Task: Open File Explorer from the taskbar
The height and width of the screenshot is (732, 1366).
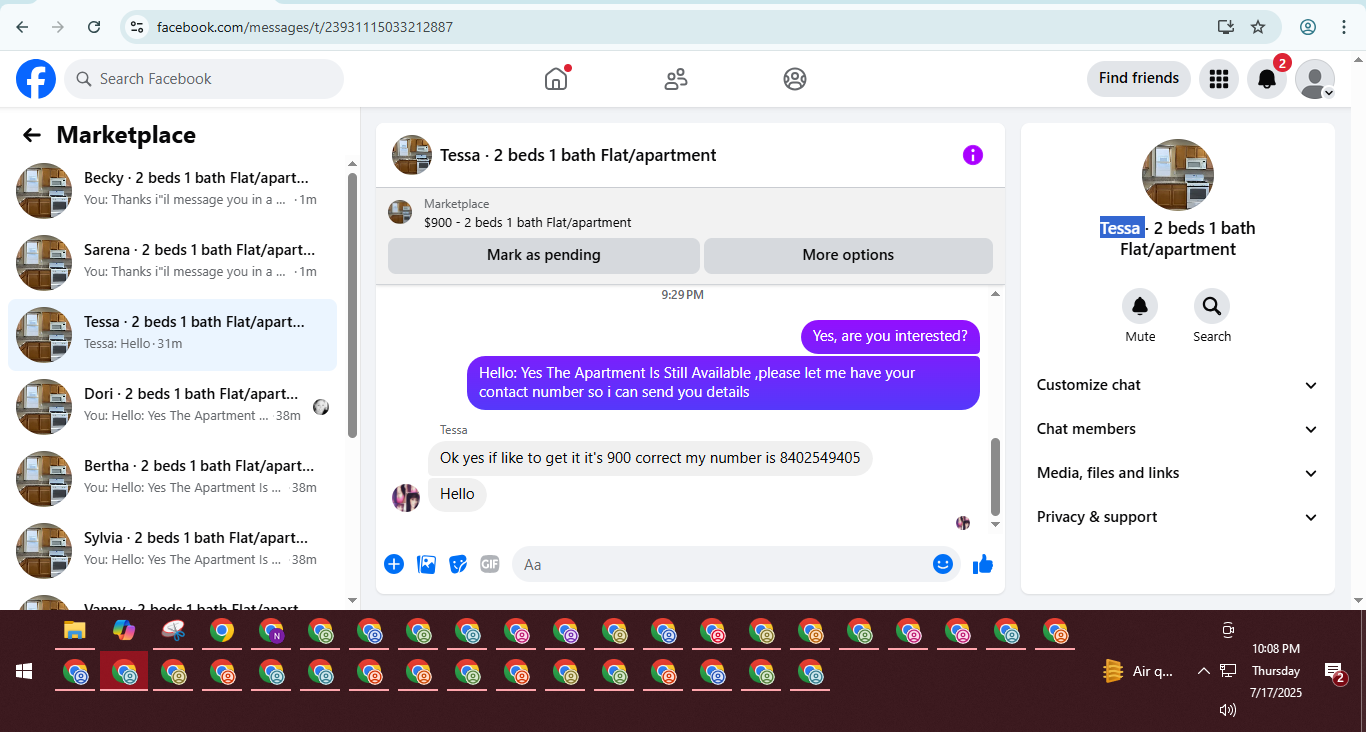Action: (75, 631)
